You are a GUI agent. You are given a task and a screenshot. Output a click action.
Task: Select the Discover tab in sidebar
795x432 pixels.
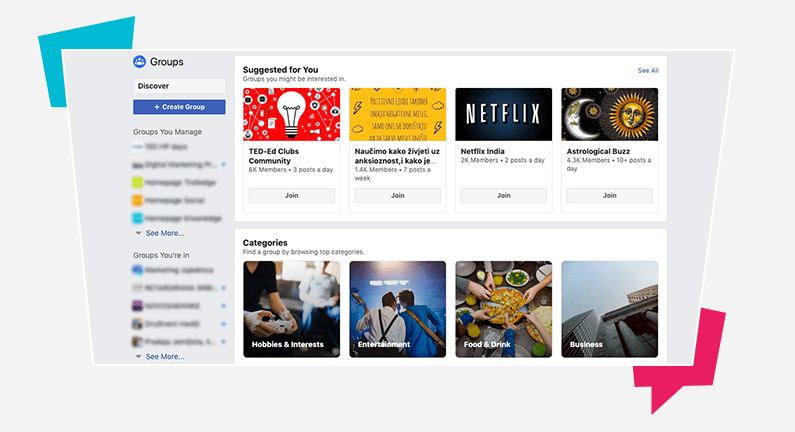179,86
